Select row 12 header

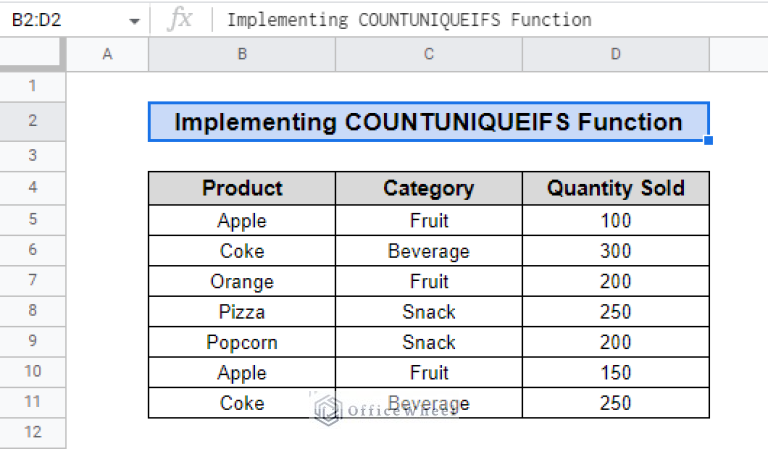(33, 432)
